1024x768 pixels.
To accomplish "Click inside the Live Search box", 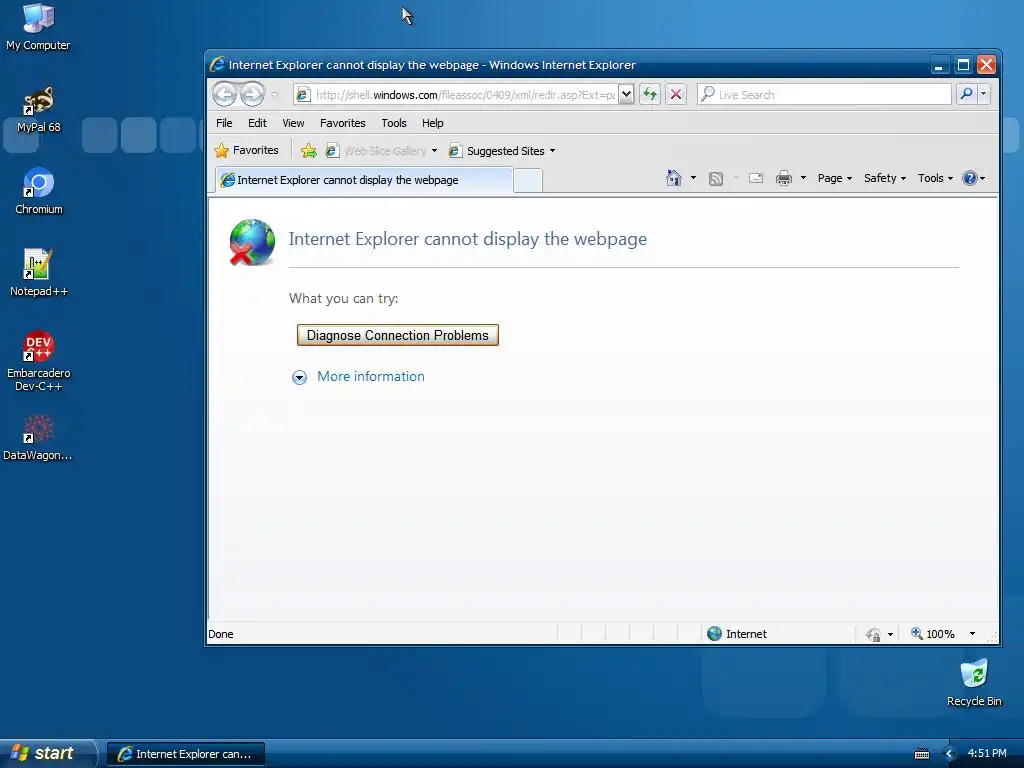I will tap(825, 95).
